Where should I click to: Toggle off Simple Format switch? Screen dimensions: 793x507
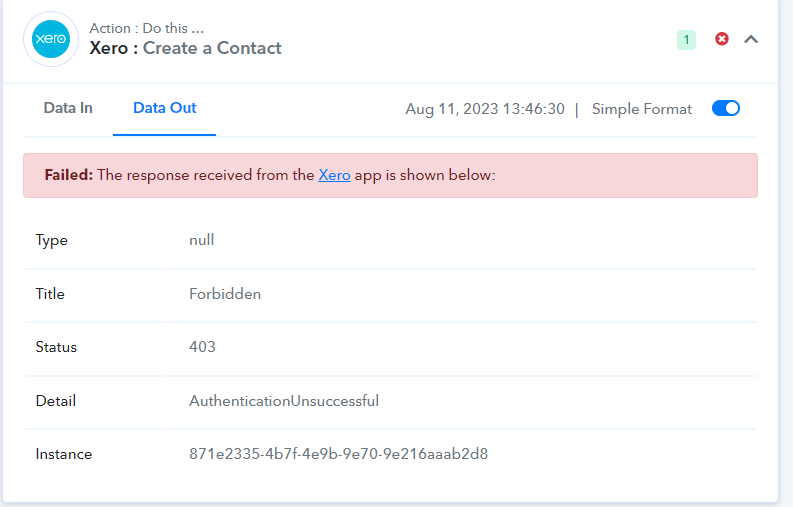(726, 108)
